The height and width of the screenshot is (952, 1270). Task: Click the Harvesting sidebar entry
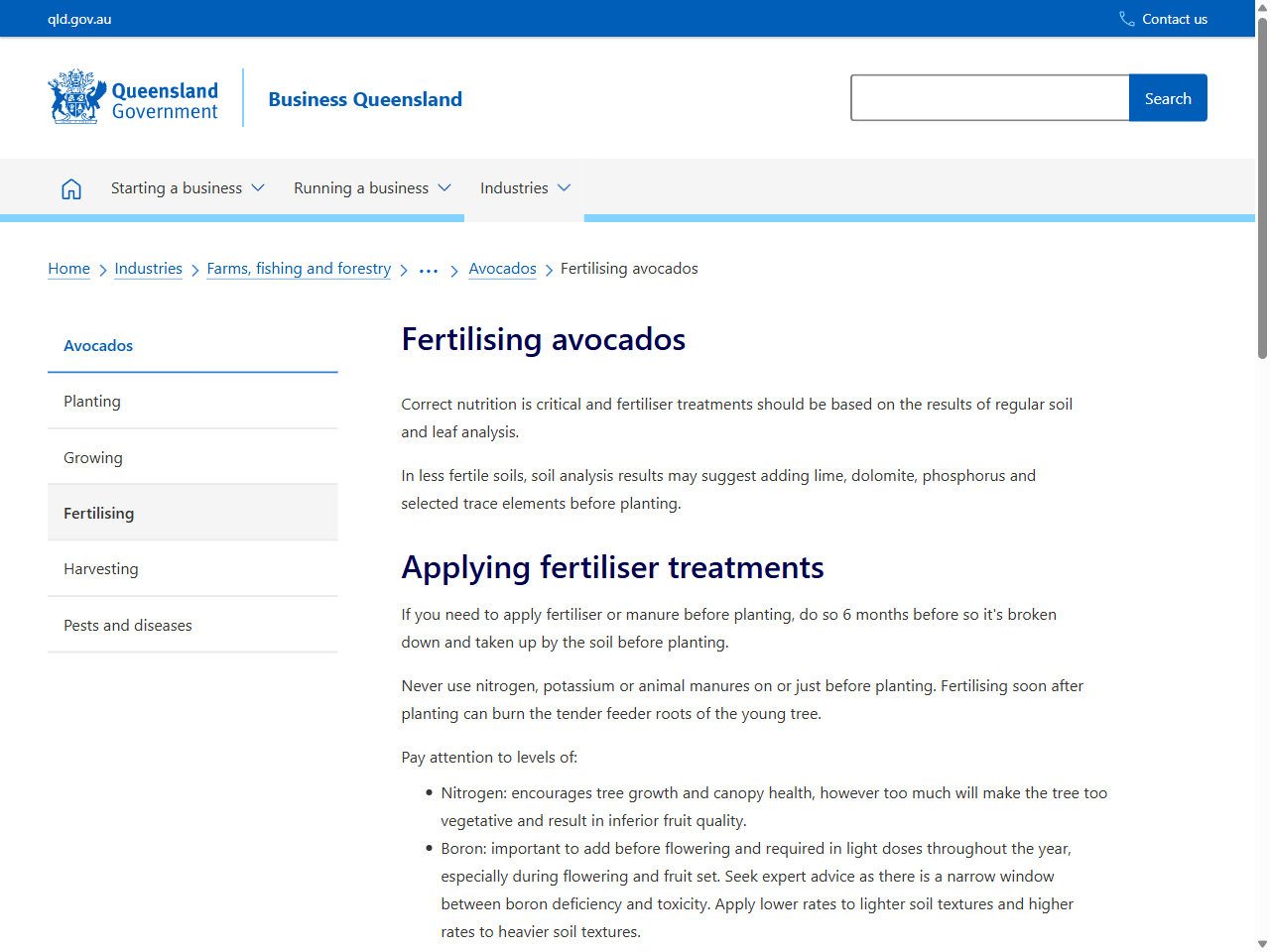pyautogui.click(x=101, y=568)
